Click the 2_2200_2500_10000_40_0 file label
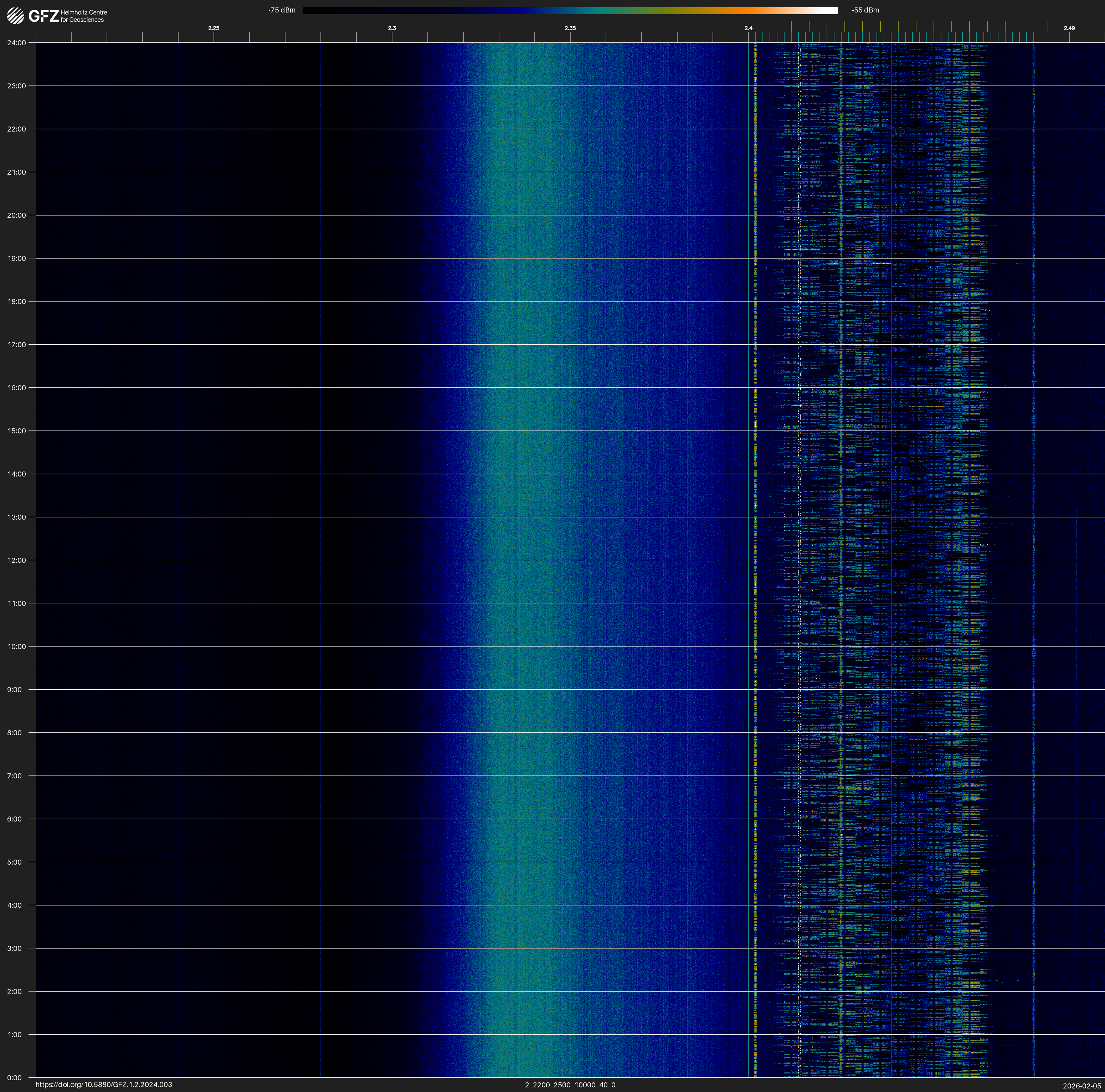 click(x=570, y=1085)
